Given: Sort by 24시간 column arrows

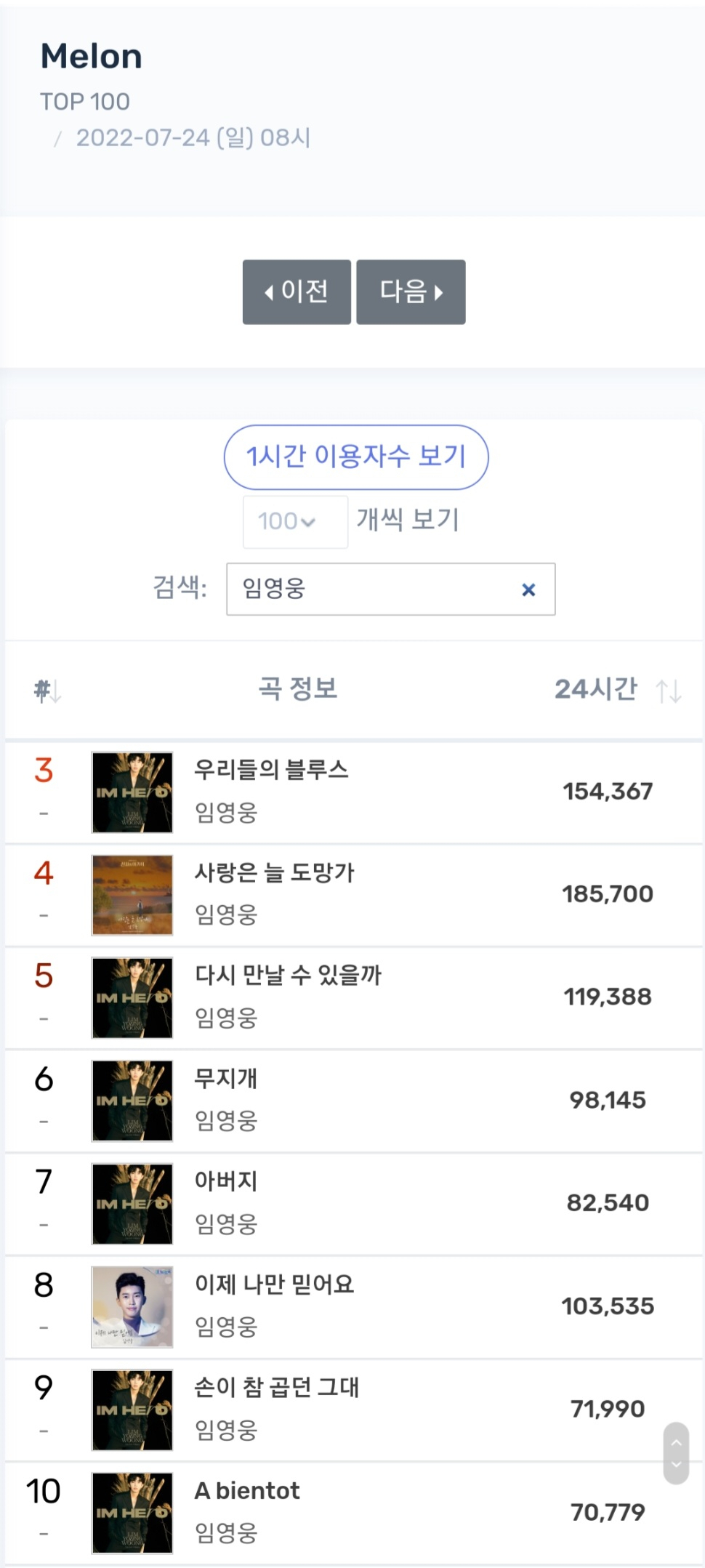Looking at the screenshot, I should [x=669, y=691].
